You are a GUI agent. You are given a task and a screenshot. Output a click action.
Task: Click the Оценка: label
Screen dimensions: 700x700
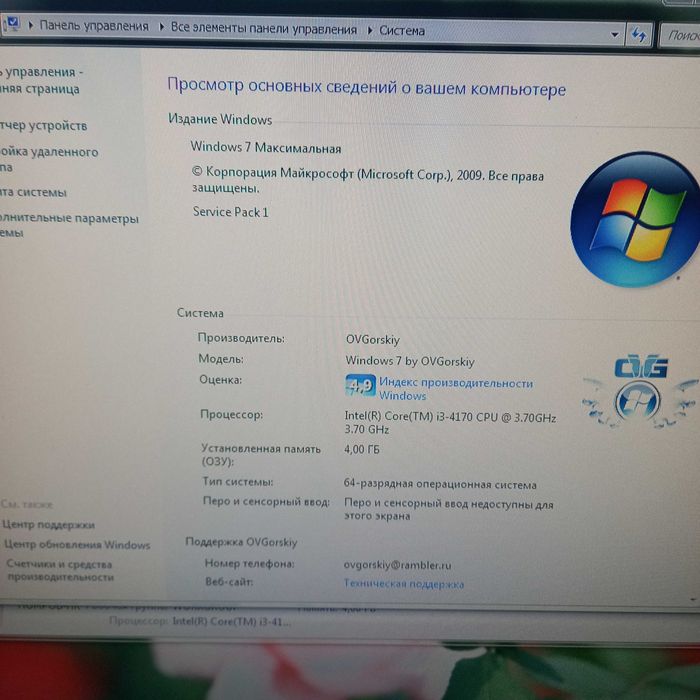(221, 379)
